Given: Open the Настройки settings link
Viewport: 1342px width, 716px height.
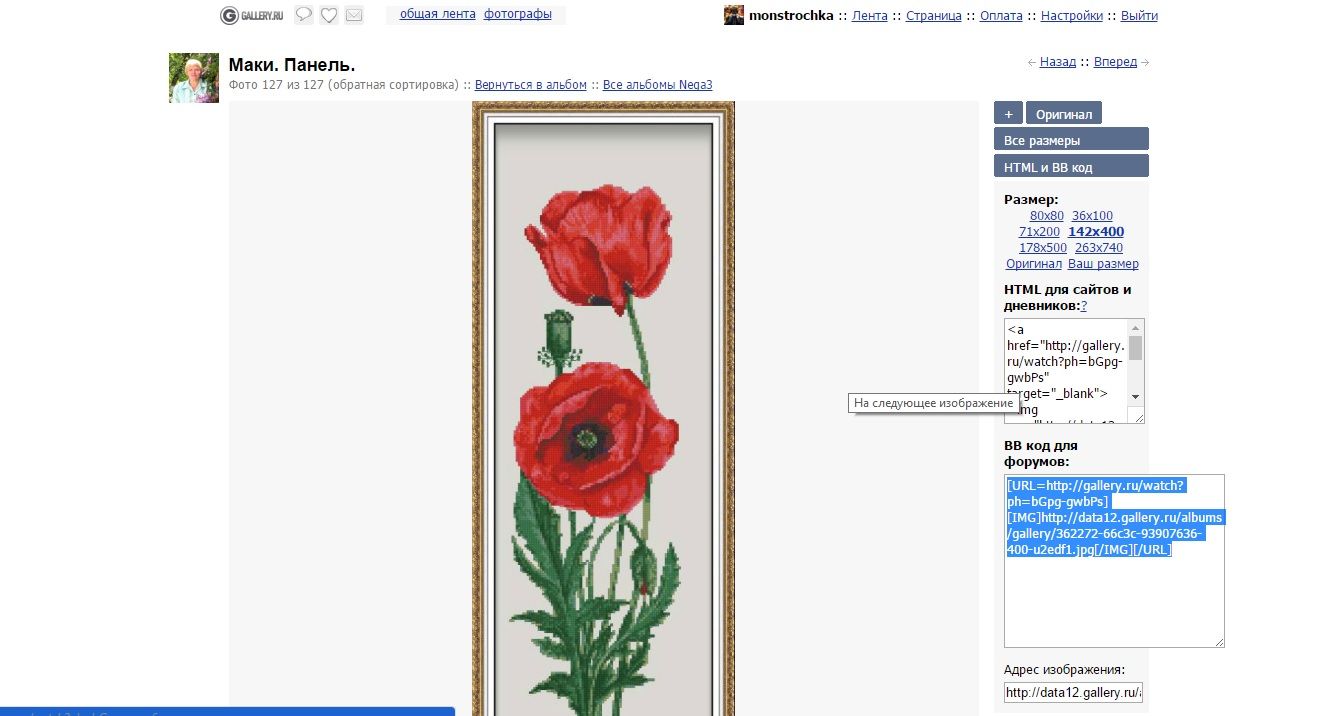Looking at the screenshot, I should 1072,16.
